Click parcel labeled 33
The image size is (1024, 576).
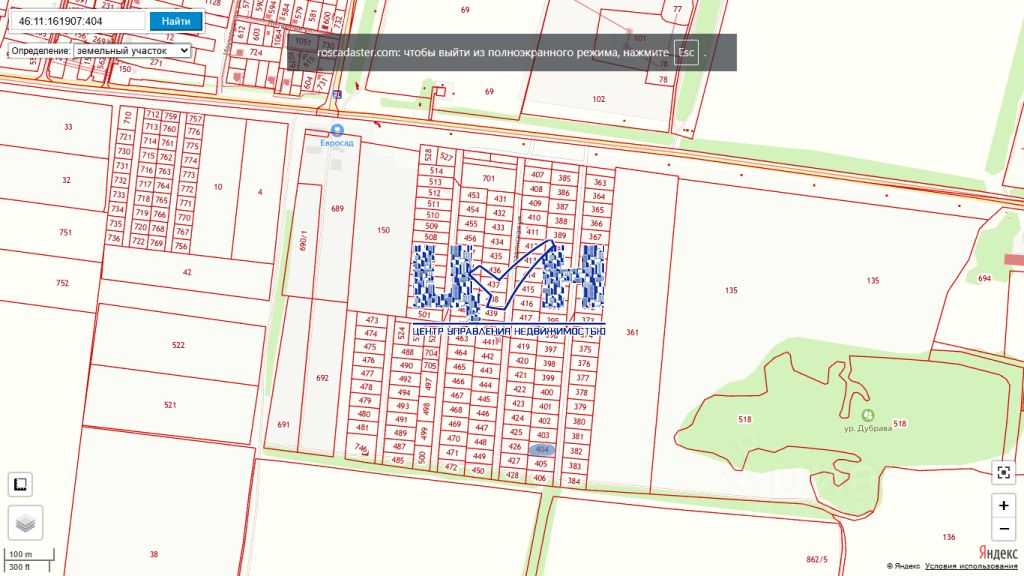point(68,127)
